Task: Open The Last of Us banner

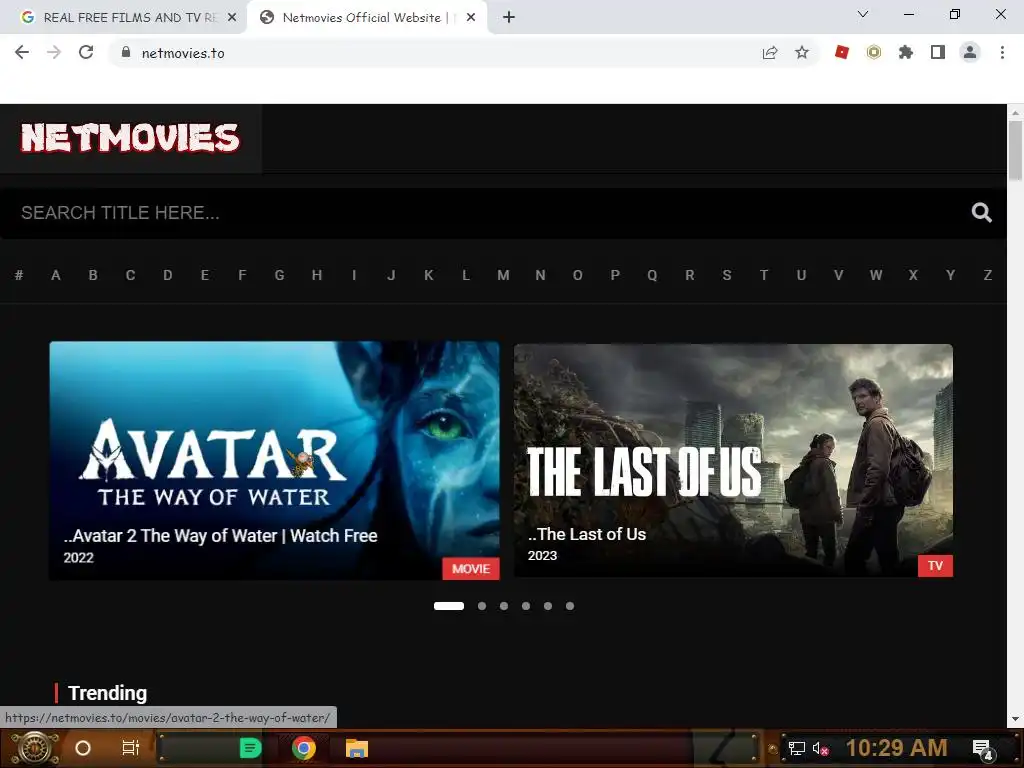Action: tap(733, 460)
